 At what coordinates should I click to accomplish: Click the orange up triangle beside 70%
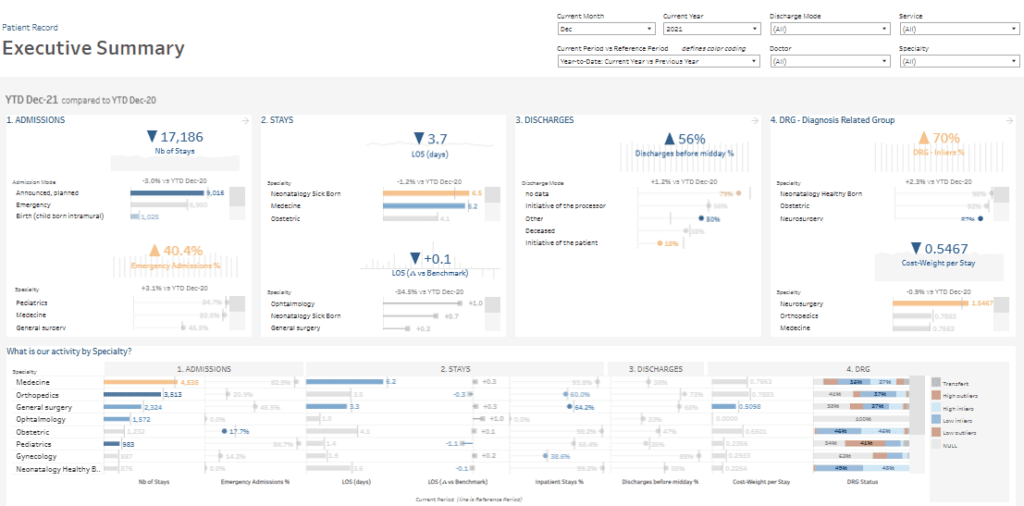tap(923, 138)
